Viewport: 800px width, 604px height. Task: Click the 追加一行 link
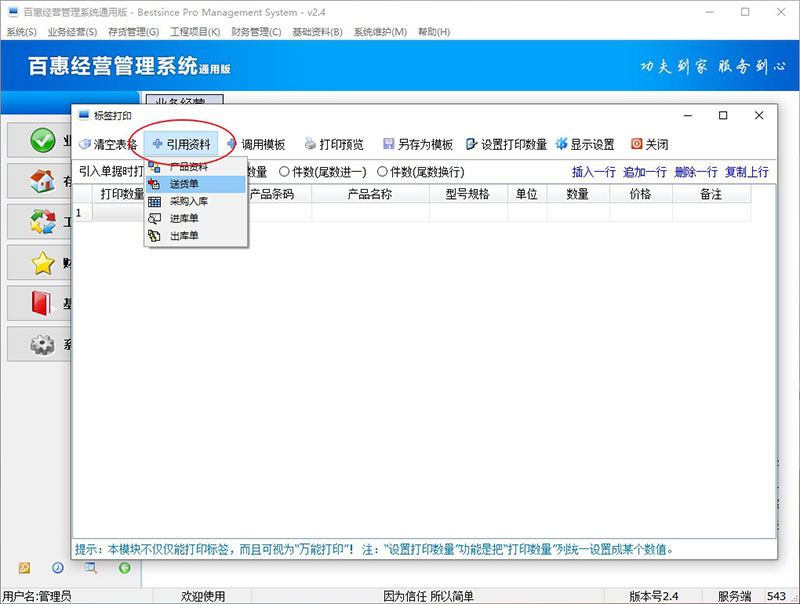point(645,172)
